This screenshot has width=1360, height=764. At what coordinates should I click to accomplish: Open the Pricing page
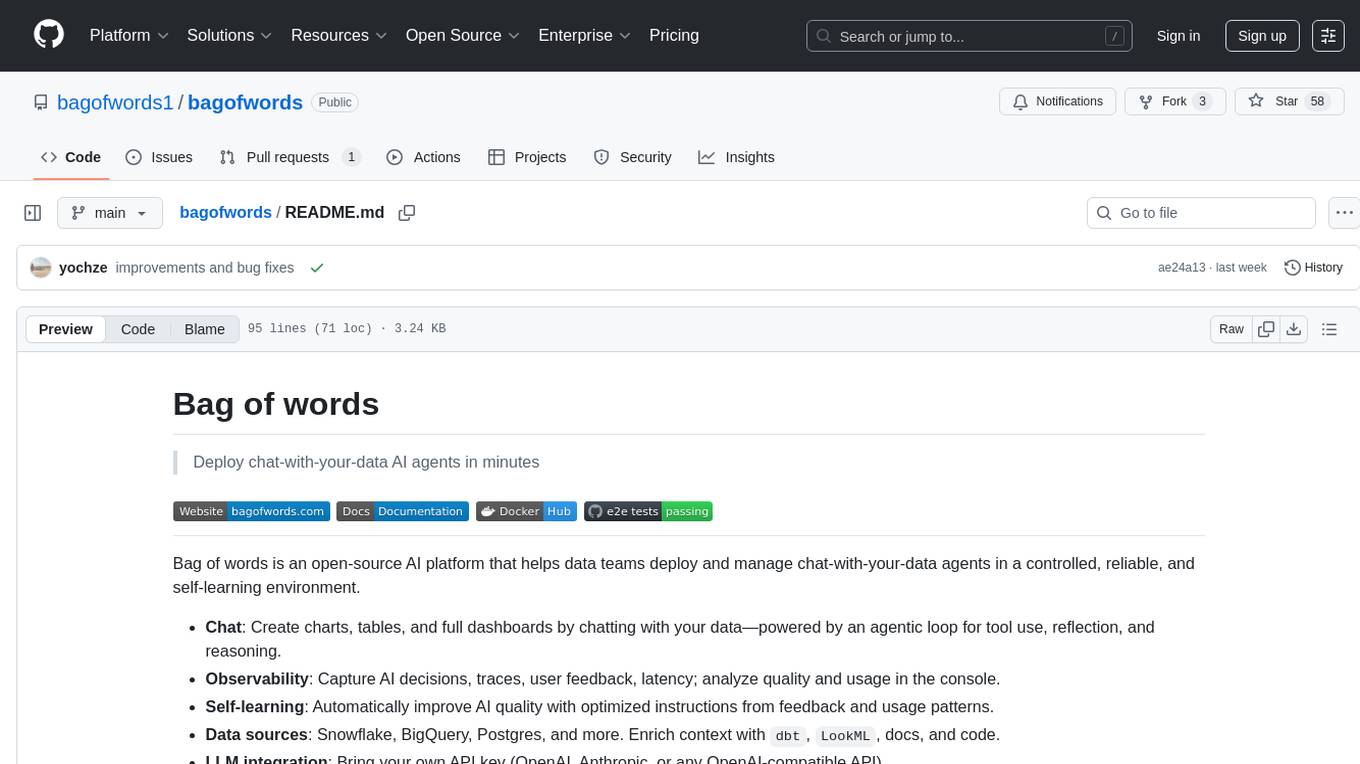tap(674, 35)
